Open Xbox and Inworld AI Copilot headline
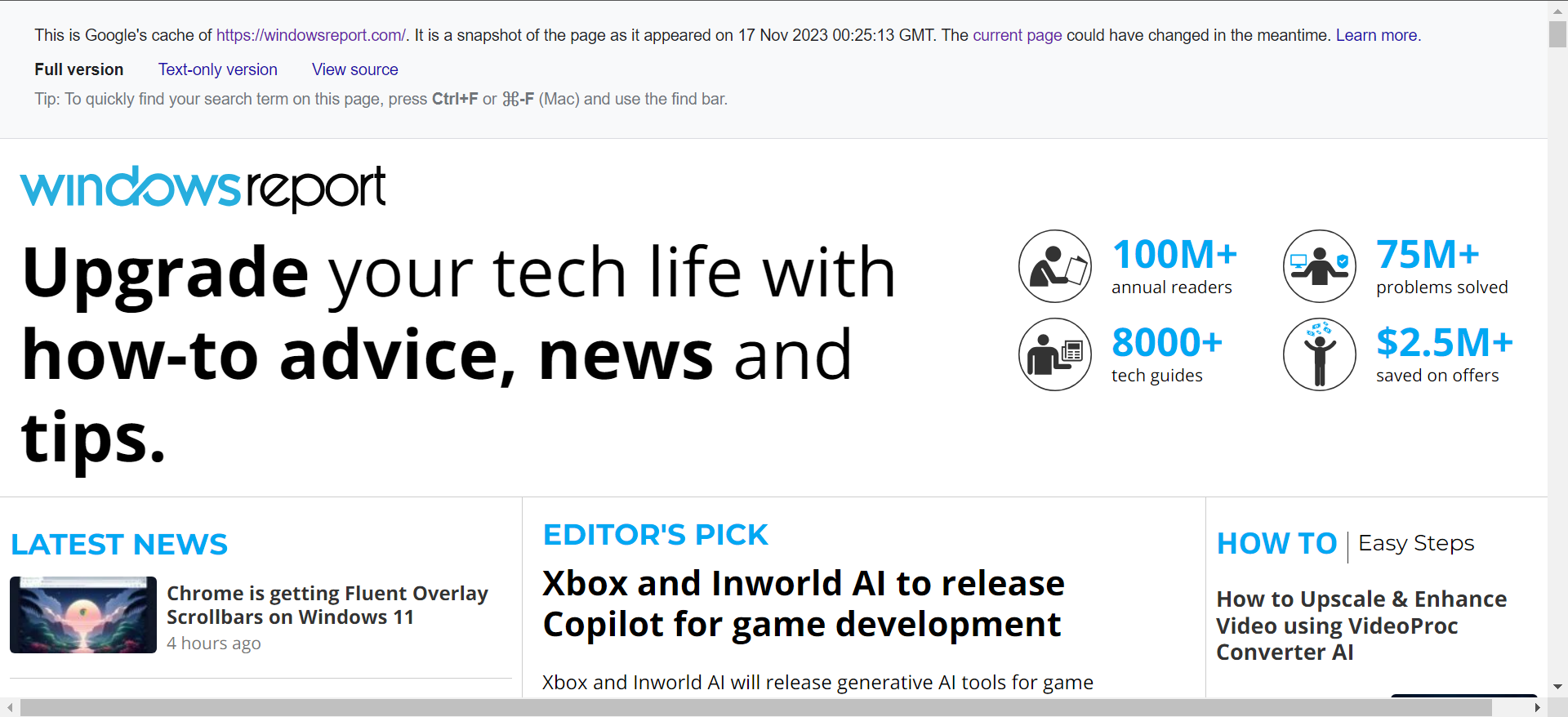The image size is (1568, 717). tap(804, 604)
